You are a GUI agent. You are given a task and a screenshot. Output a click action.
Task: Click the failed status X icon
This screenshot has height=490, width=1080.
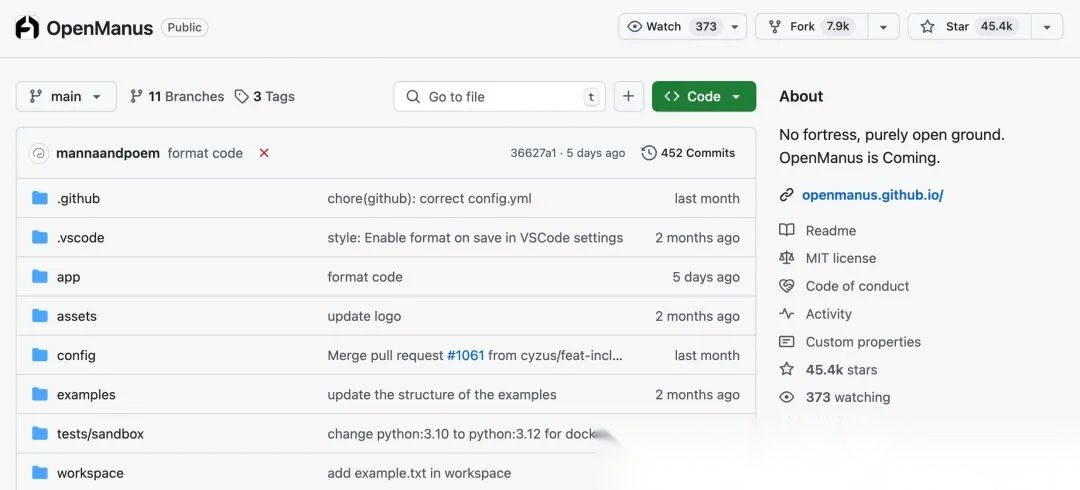[x=264, y=153]
